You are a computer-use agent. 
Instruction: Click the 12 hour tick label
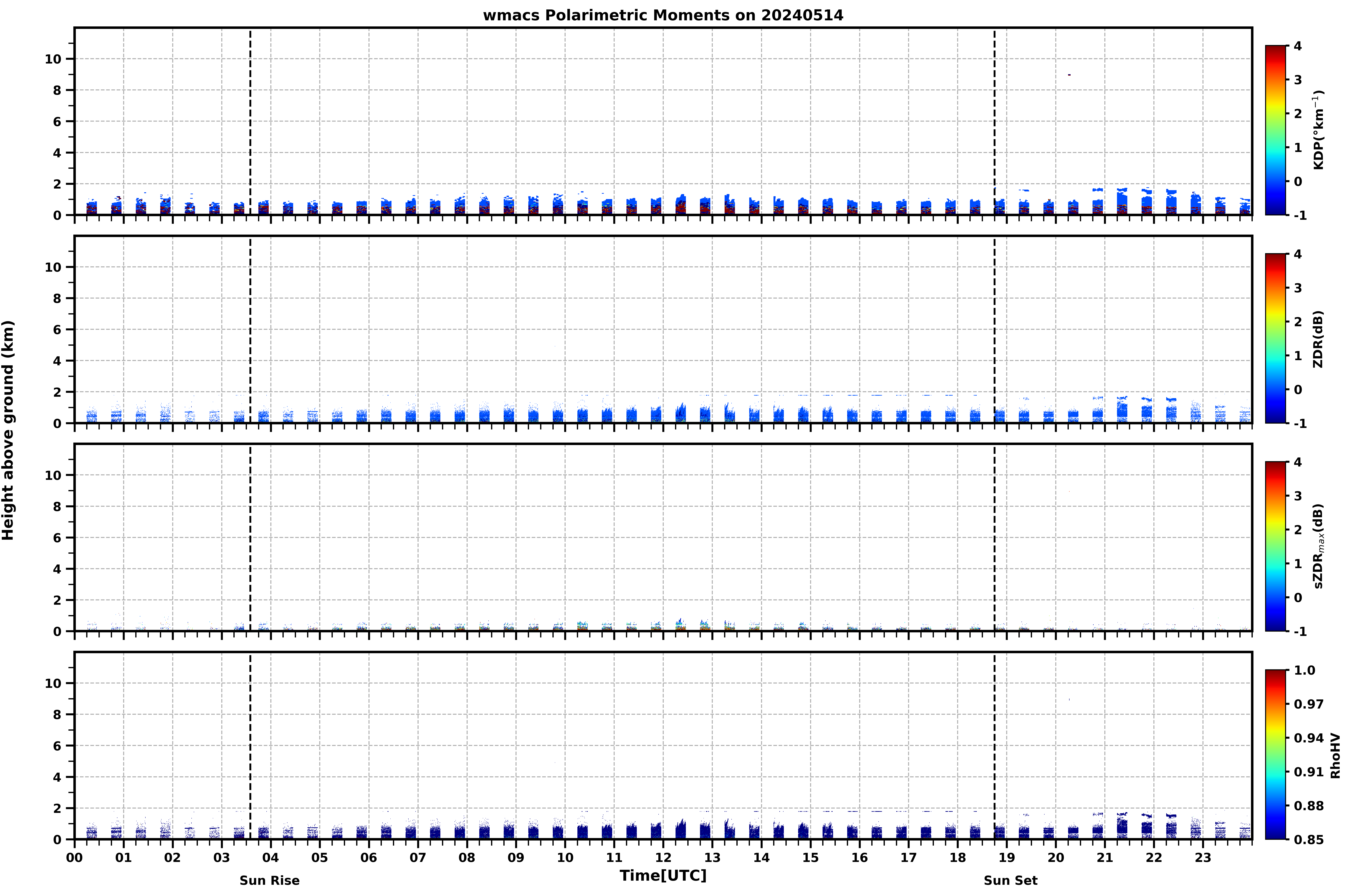coord(663,858)
